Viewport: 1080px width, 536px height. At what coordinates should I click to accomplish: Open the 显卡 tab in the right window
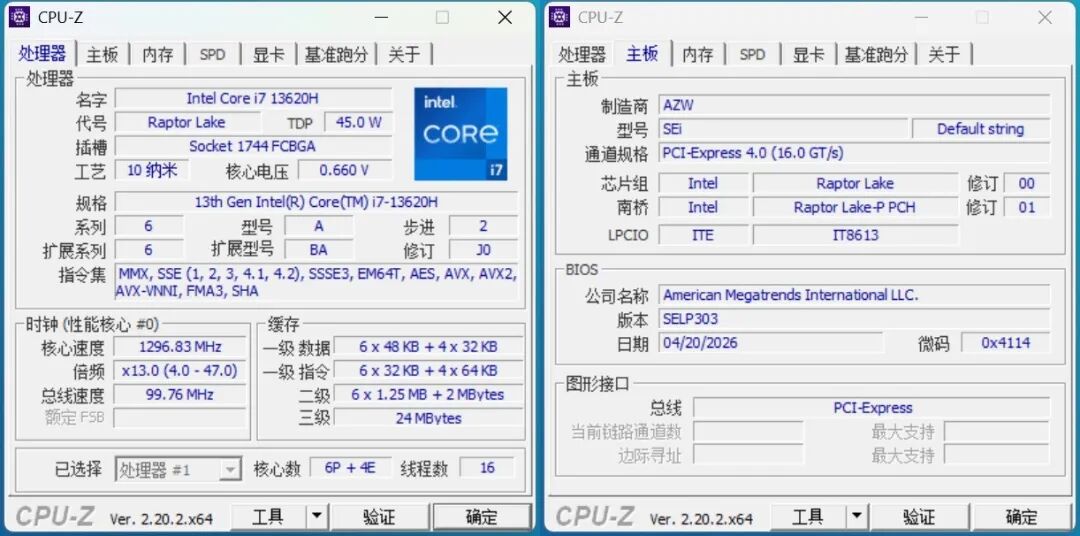809,54
